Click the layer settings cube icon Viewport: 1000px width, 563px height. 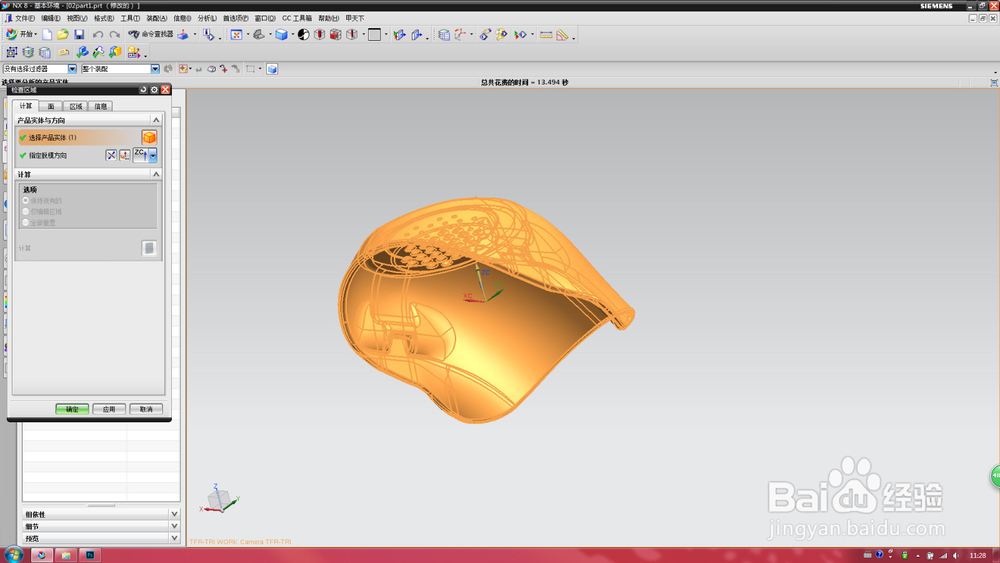coord(444,34)
